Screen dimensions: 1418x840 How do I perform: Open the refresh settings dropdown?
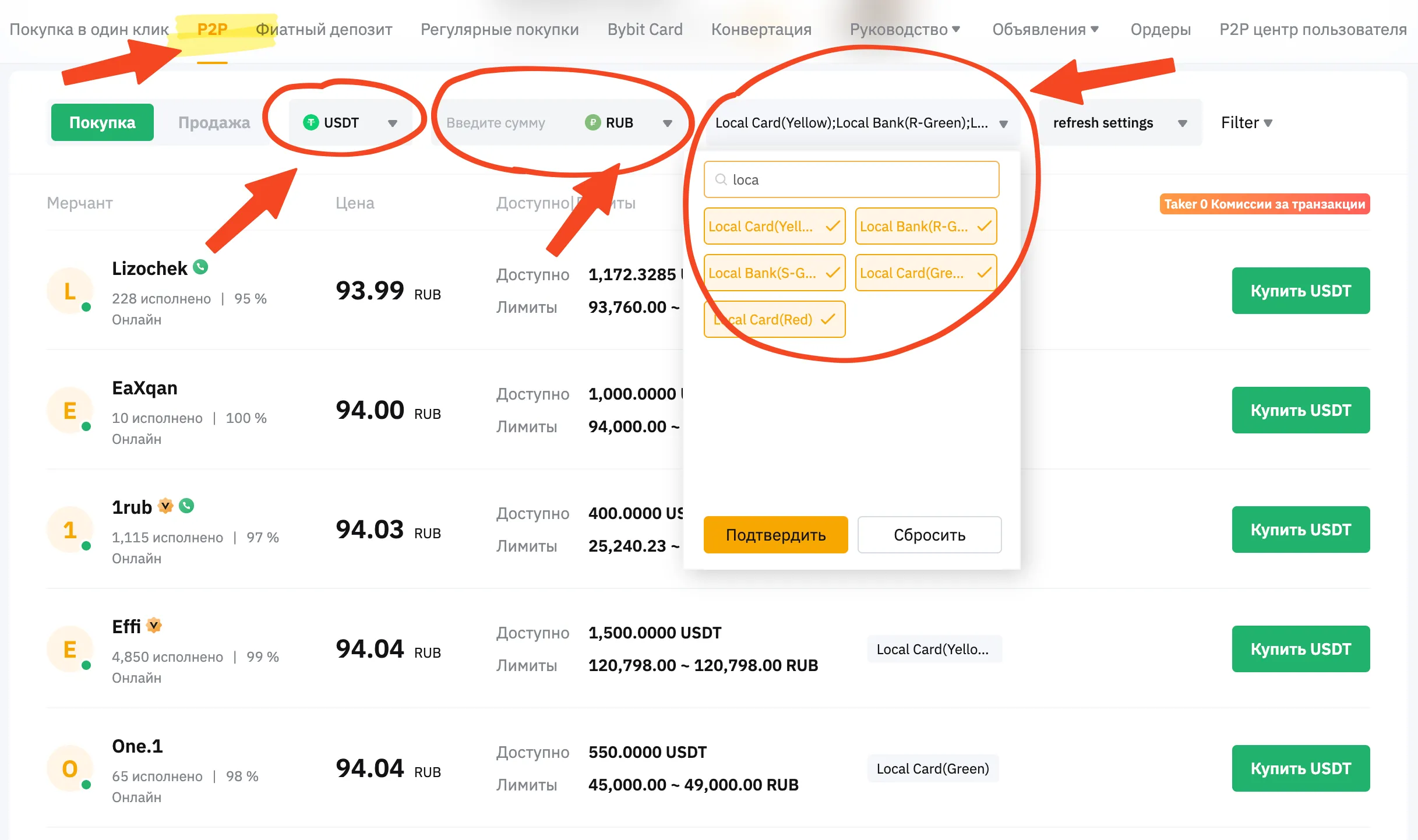pos(1183,122)
